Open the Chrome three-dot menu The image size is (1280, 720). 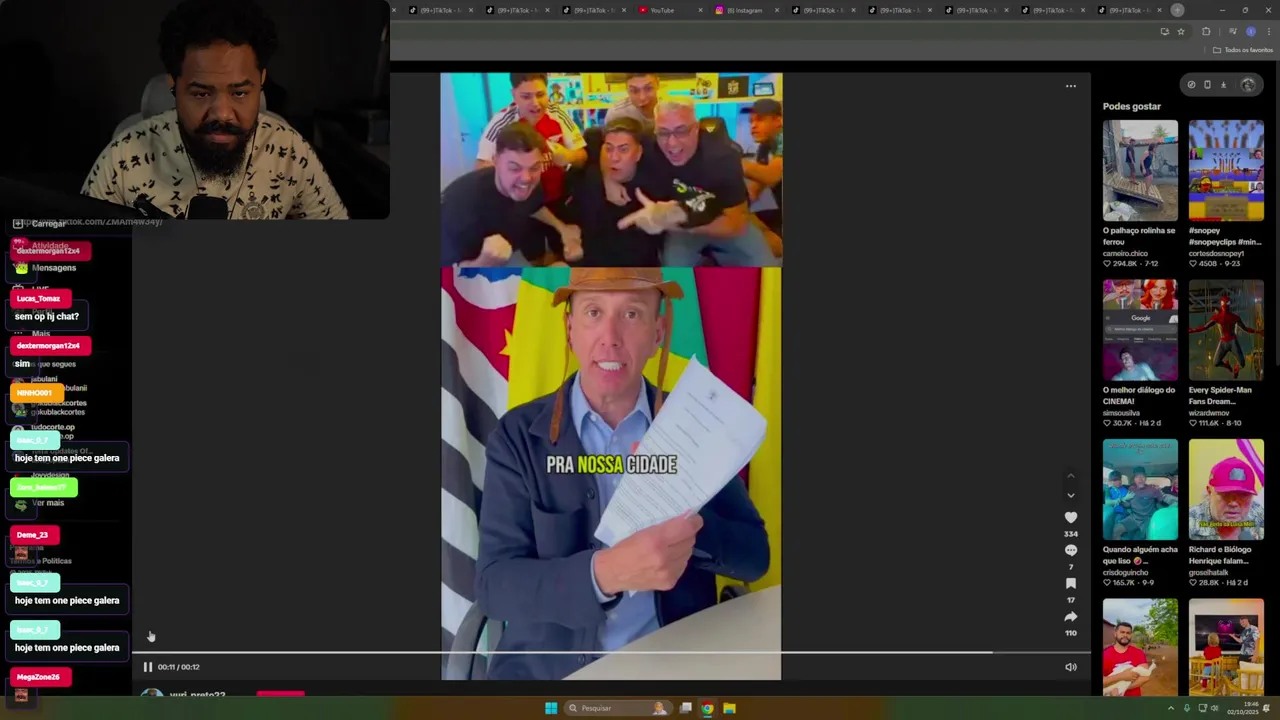(x=1267, y=32)
